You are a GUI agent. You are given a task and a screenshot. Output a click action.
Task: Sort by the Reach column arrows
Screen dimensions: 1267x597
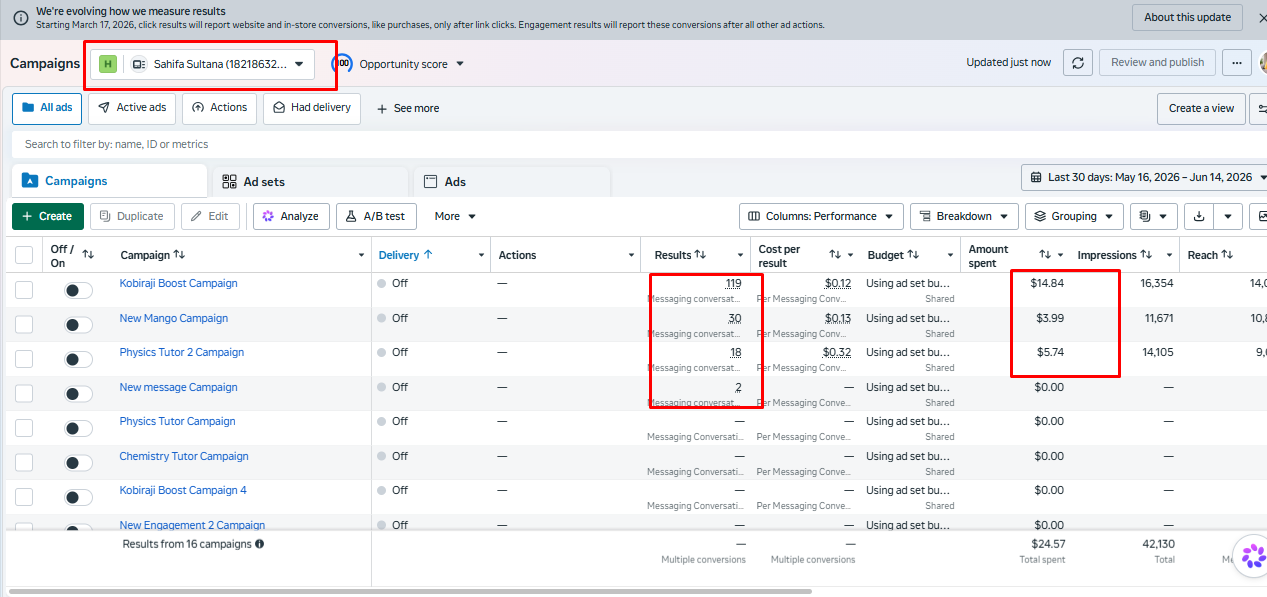[x=1226, y=255]
